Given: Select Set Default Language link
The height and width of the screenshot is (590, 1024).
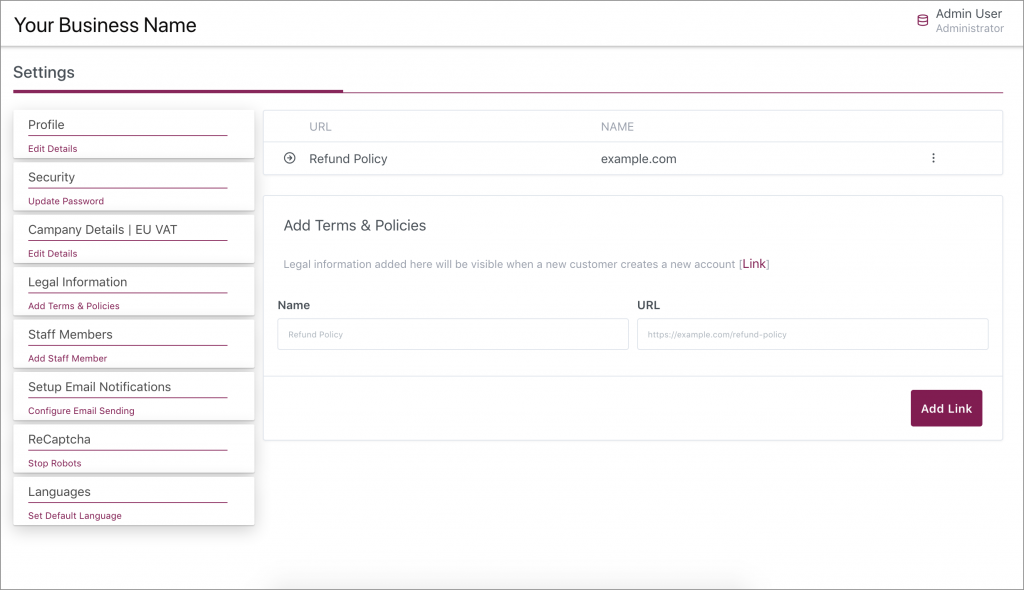Looking at the screenshot, I should [75, 516].
